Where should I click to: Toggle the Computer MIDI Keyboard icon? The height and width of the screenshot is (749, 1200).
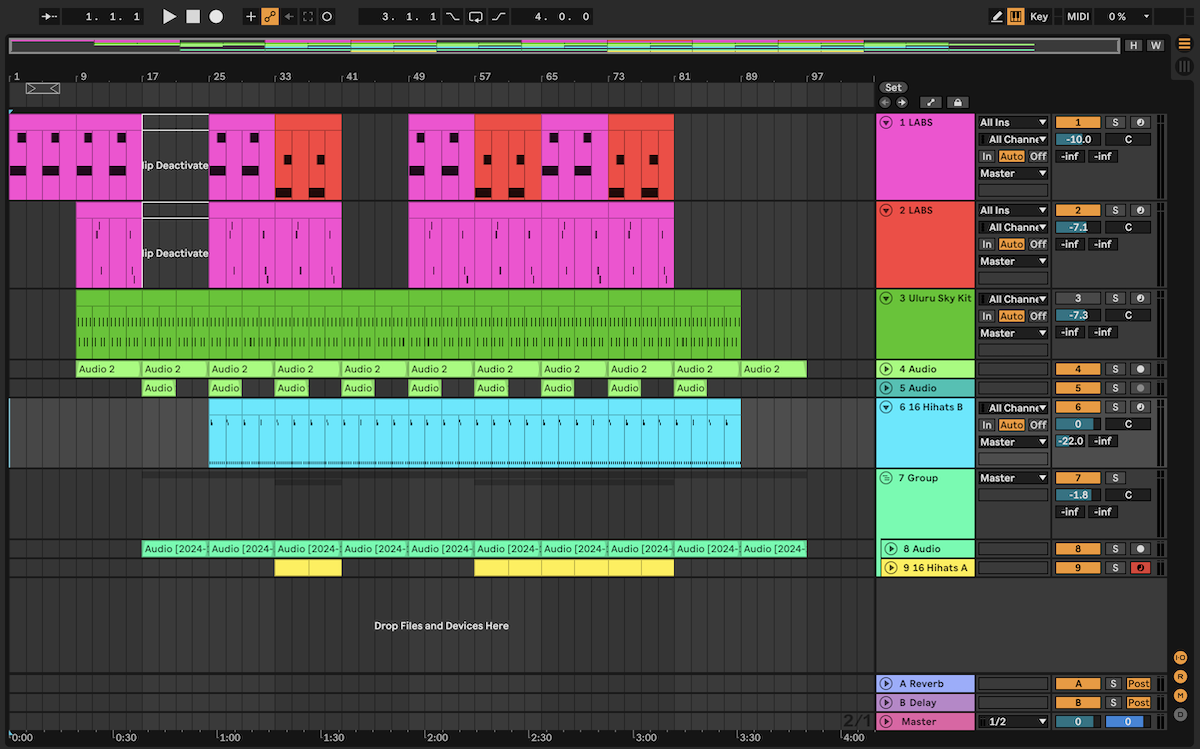pos(1016,17)
